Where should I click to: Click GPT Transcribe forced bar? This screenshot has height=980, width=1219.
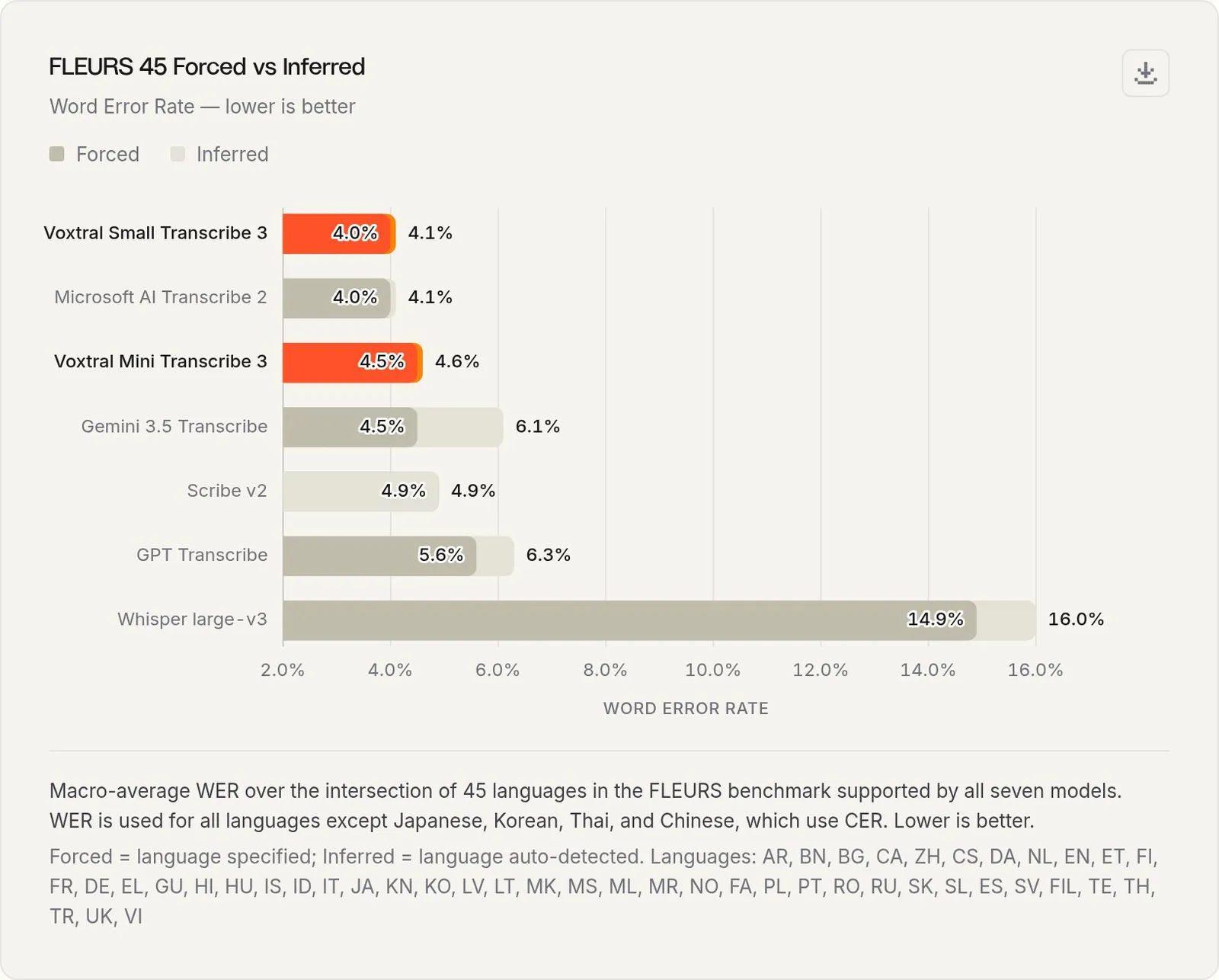(x=379, y=556)
